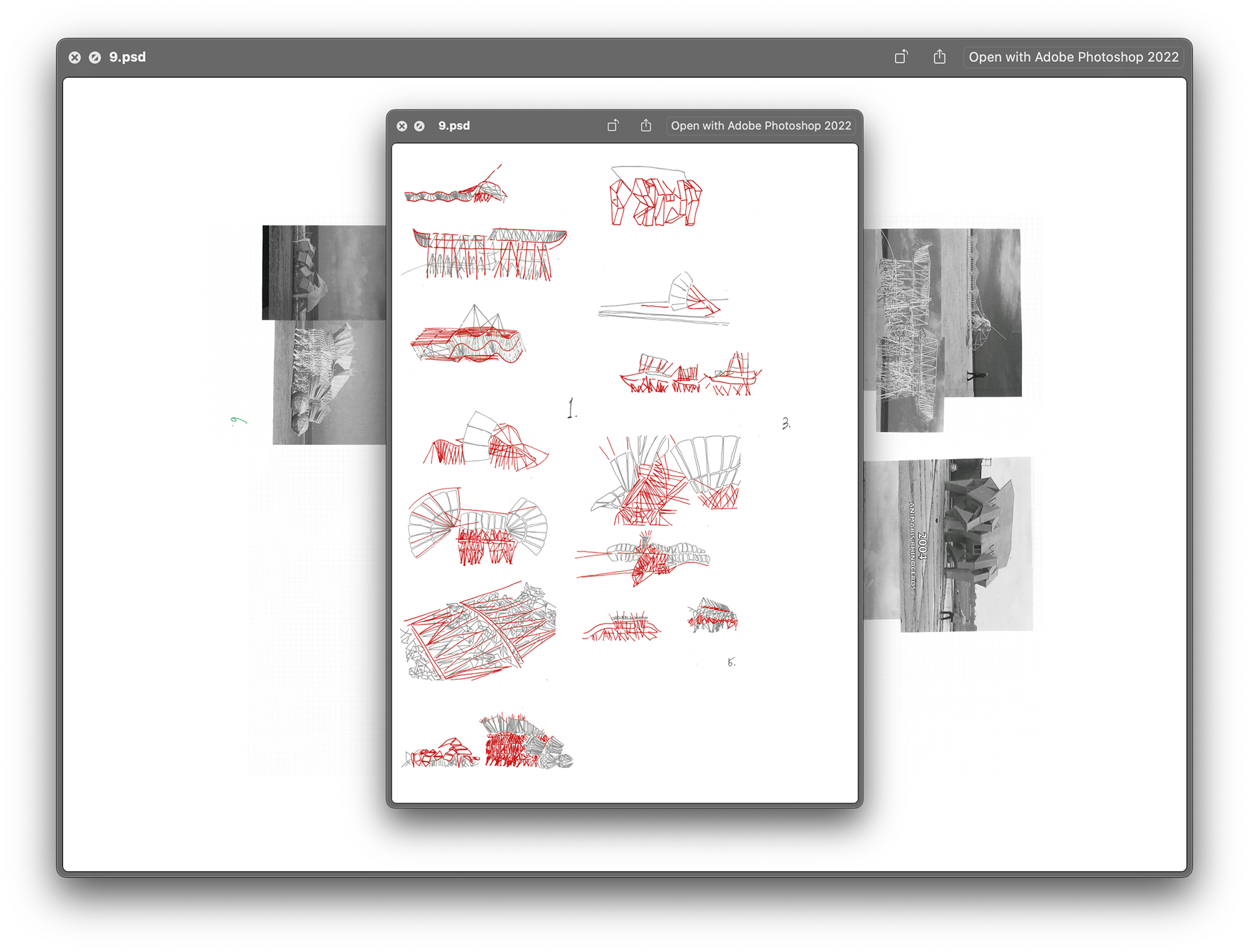Click the rotate icon in the outer window toolbar
The height and width of the screenshot is (952, 1249).
click(x=901, y=57)
